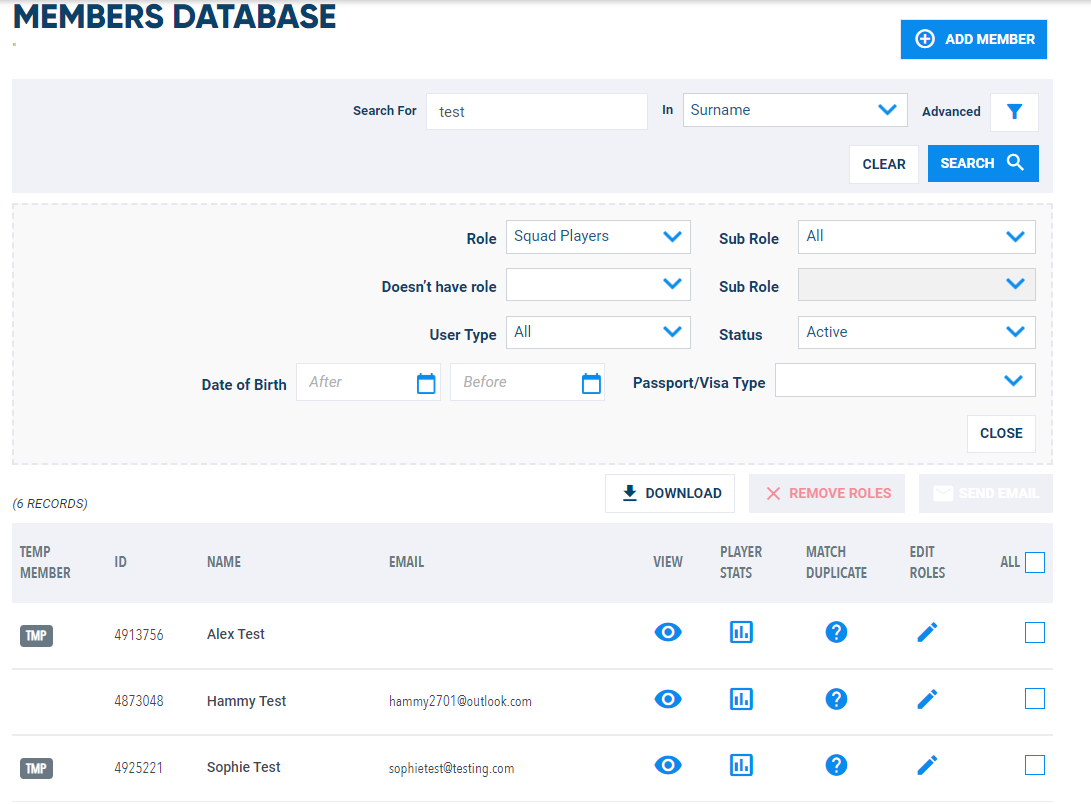Open player stats for Hammy Test
Viewport: 1091px width, 804px height.
pos(741,699)
